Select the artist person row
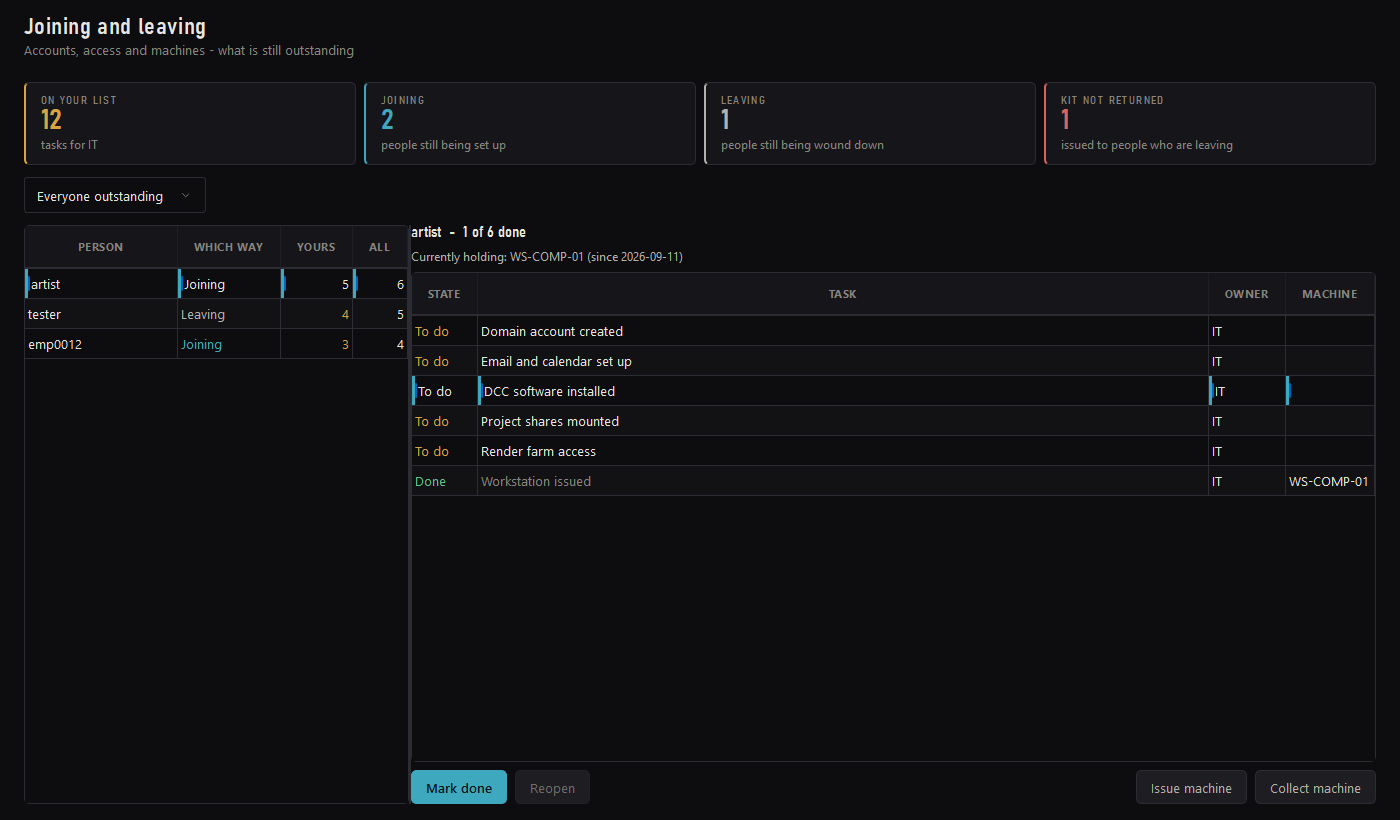The height and width of the screenshot is (820, 1400). [216, 284]
